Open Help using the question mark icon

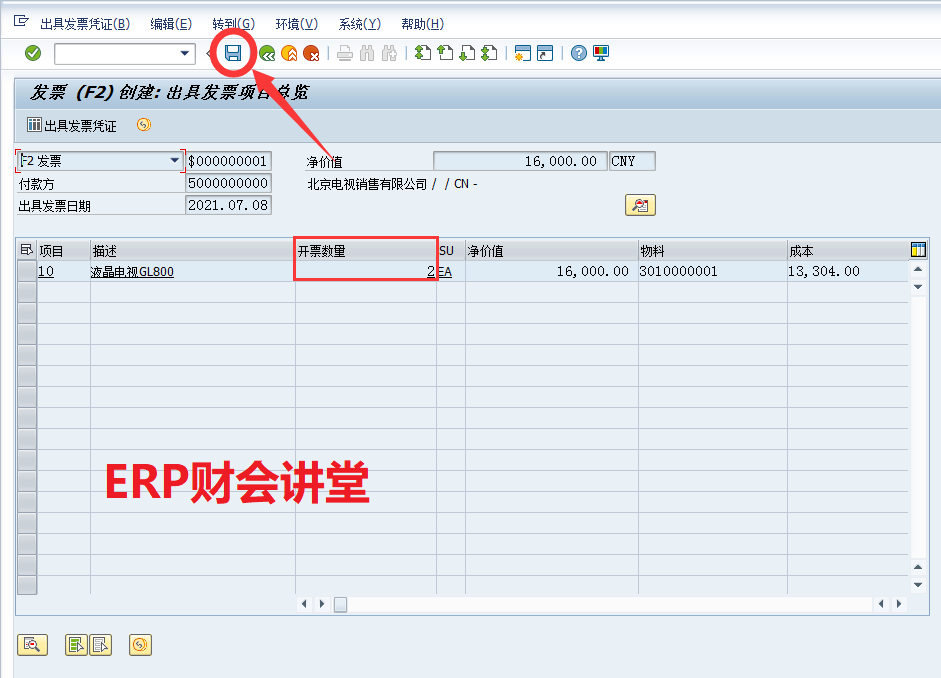pyautogui.click(x=578, y=52)
